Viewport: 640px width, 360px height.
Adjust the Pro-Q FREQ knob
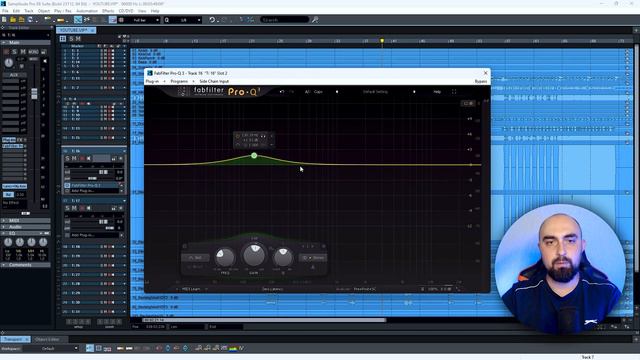[x=224, y=257]
